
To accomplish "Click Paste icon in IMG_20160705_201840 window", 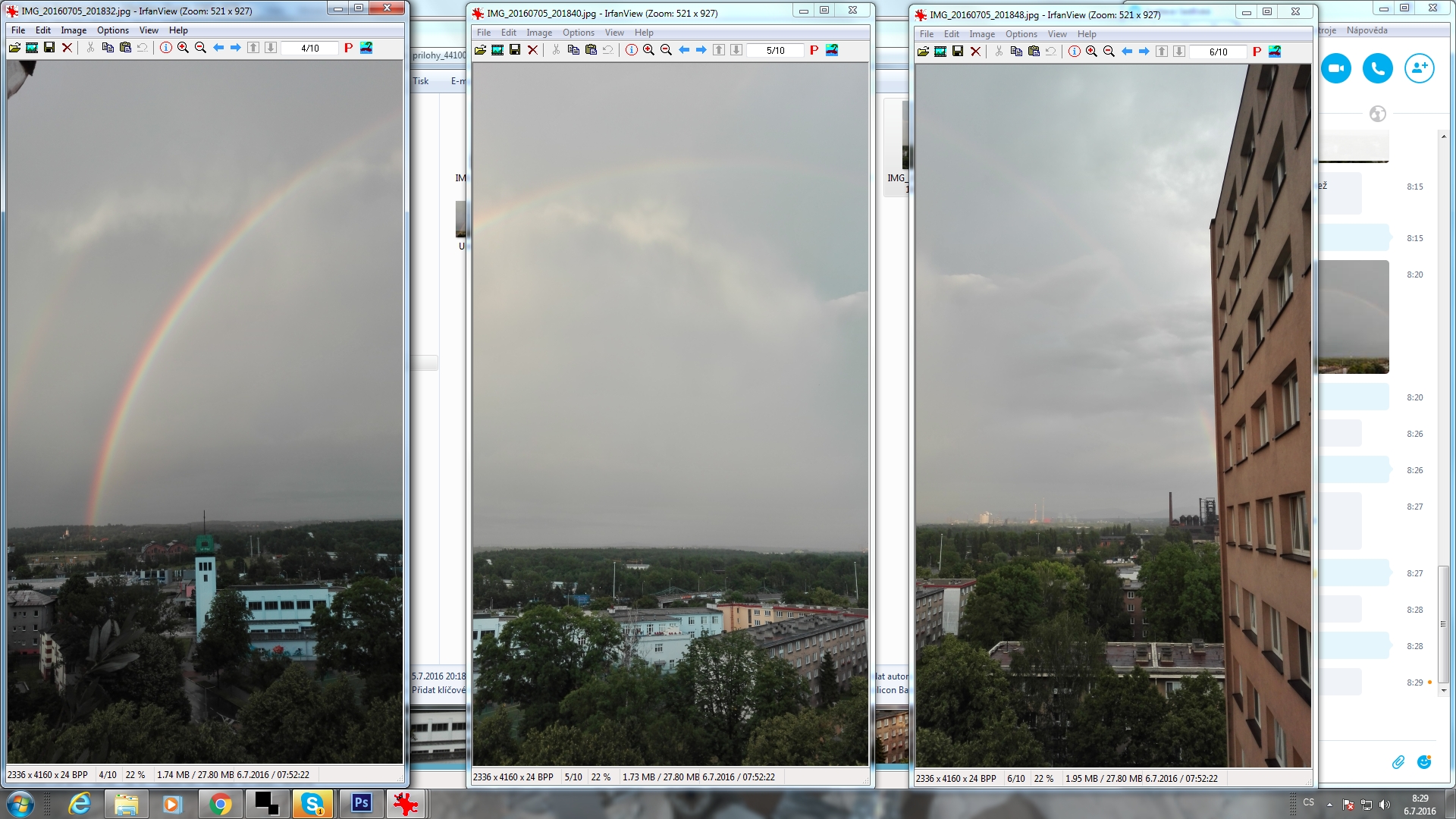I will (x=591, y=50).
